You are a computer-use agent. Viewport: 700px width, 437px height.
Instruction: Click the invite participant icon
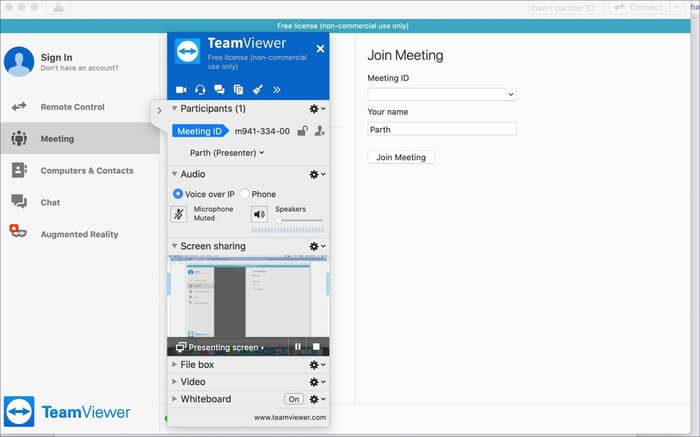(319, 131)
